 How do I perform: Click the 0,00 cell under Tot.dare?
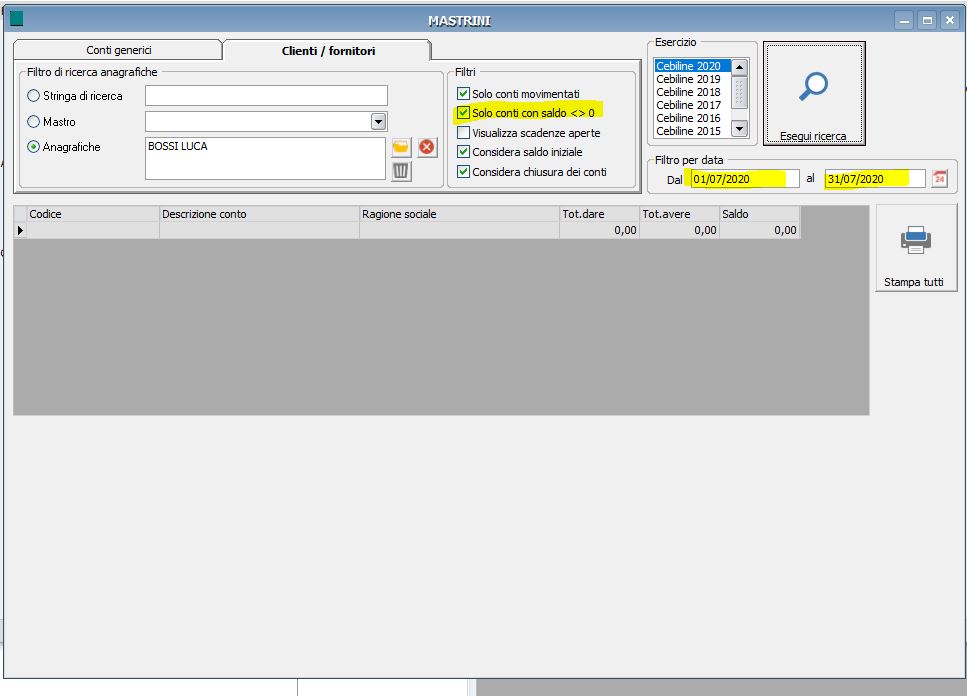[599, 230]
